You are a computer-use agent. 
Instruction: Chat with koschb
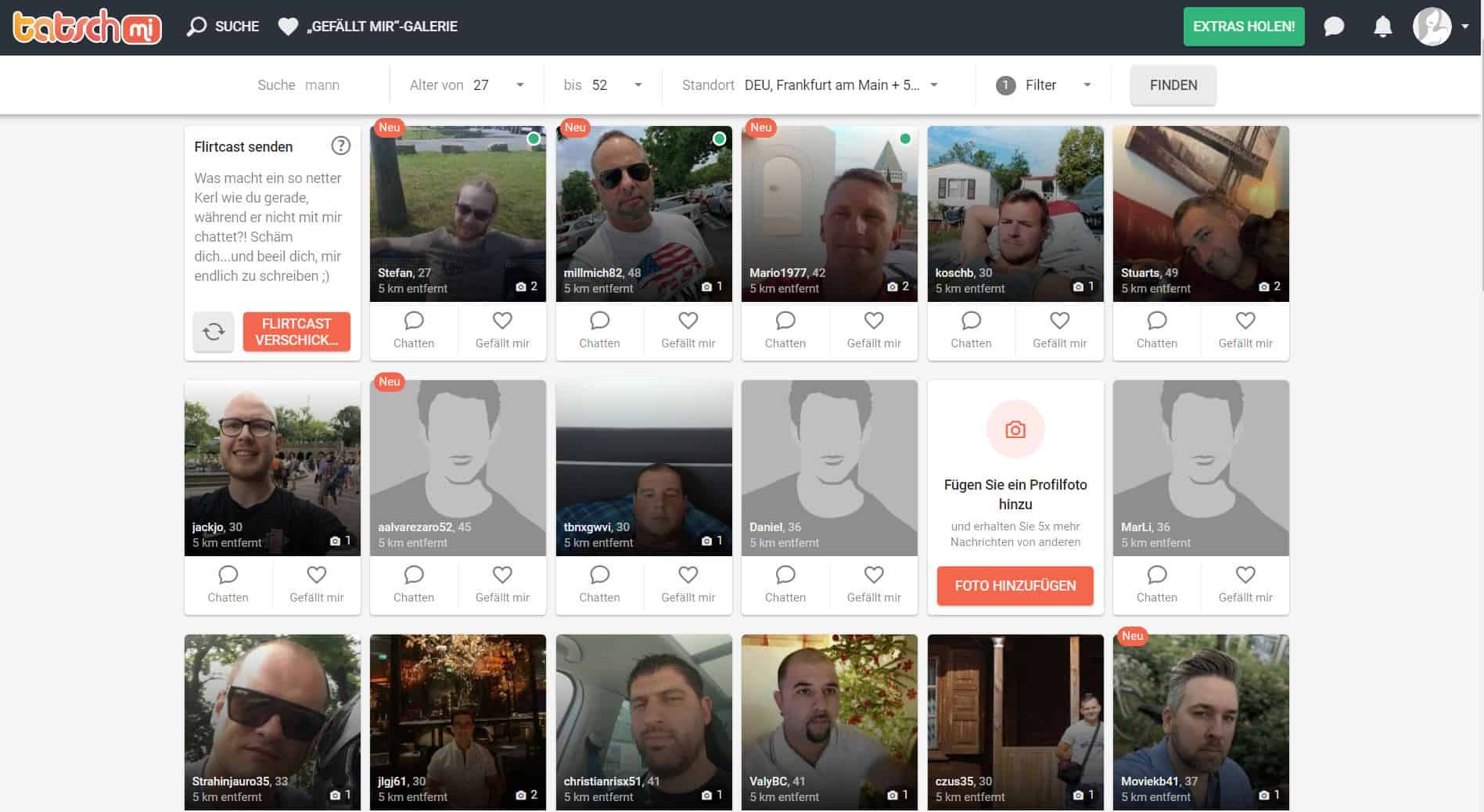click(x=971, y=331)
